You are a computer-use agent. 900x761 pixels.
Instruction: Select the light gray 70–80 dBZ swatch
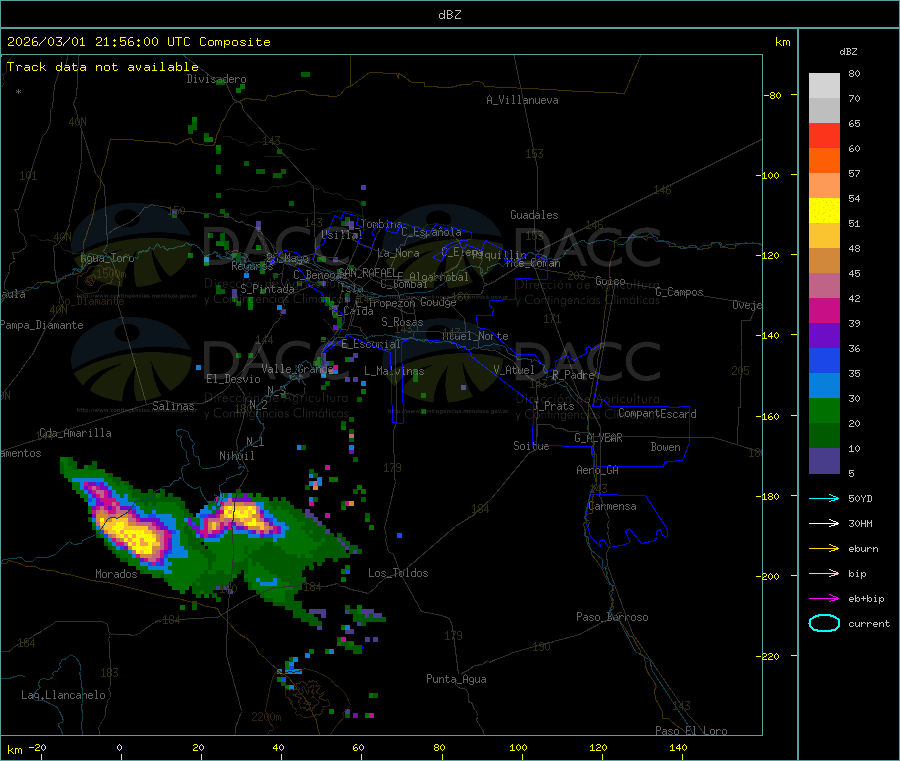coord(824,86)
